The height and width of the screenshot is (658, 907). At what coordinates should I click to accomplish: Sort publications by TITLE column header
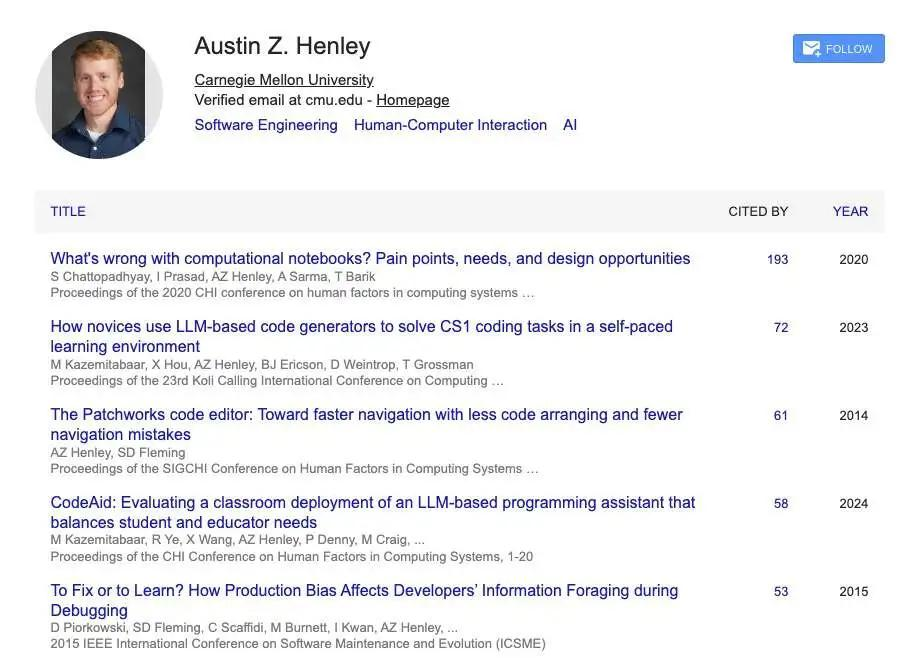click(68, 212)
